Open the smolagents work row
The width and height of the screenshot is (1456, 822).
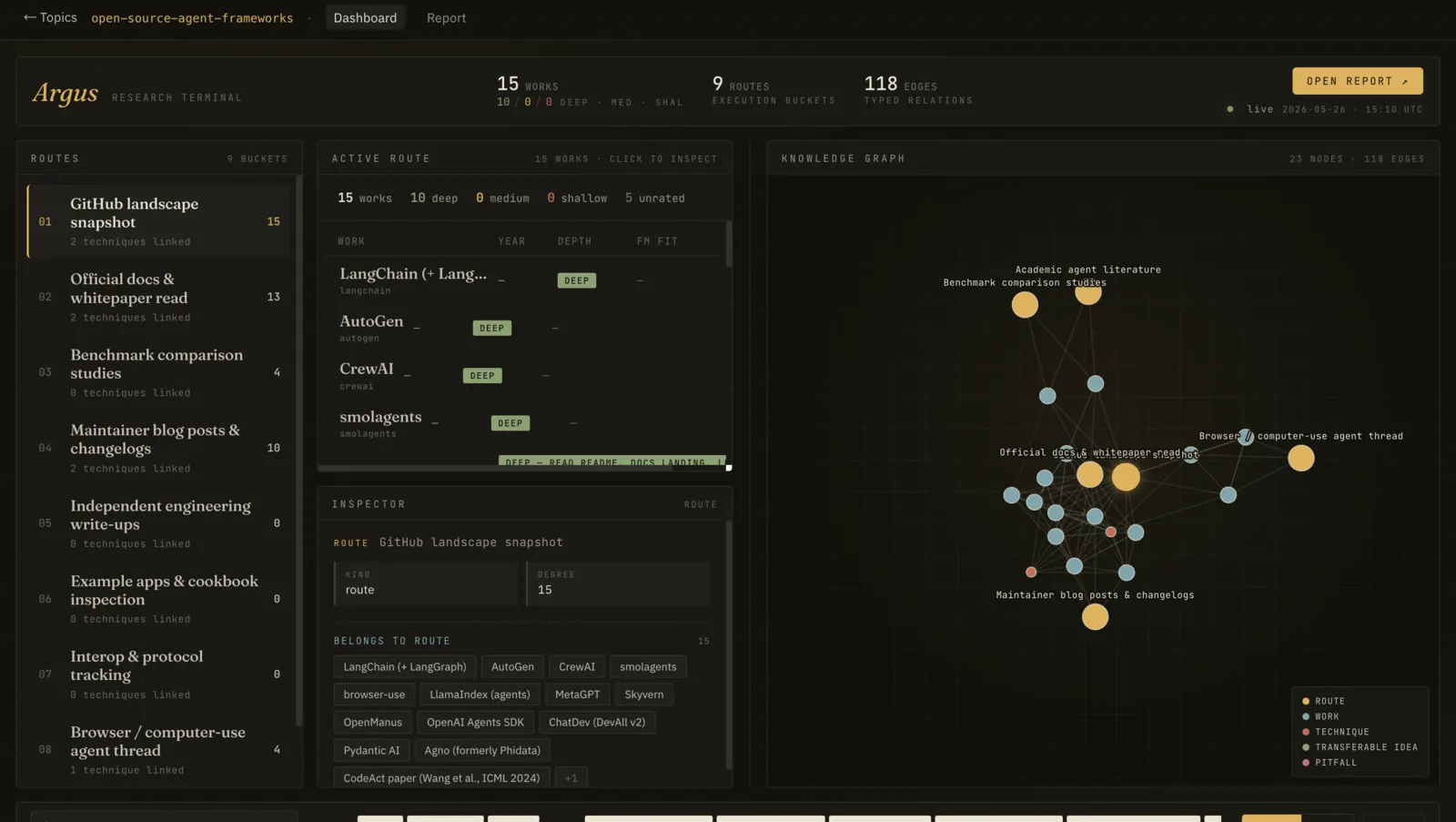tap(525, 422)
